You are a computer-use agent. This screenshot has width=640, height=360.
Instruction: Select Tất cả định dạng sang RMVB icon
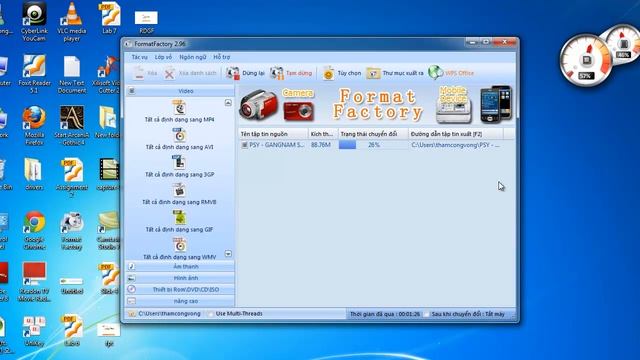(x=179, y=190)
